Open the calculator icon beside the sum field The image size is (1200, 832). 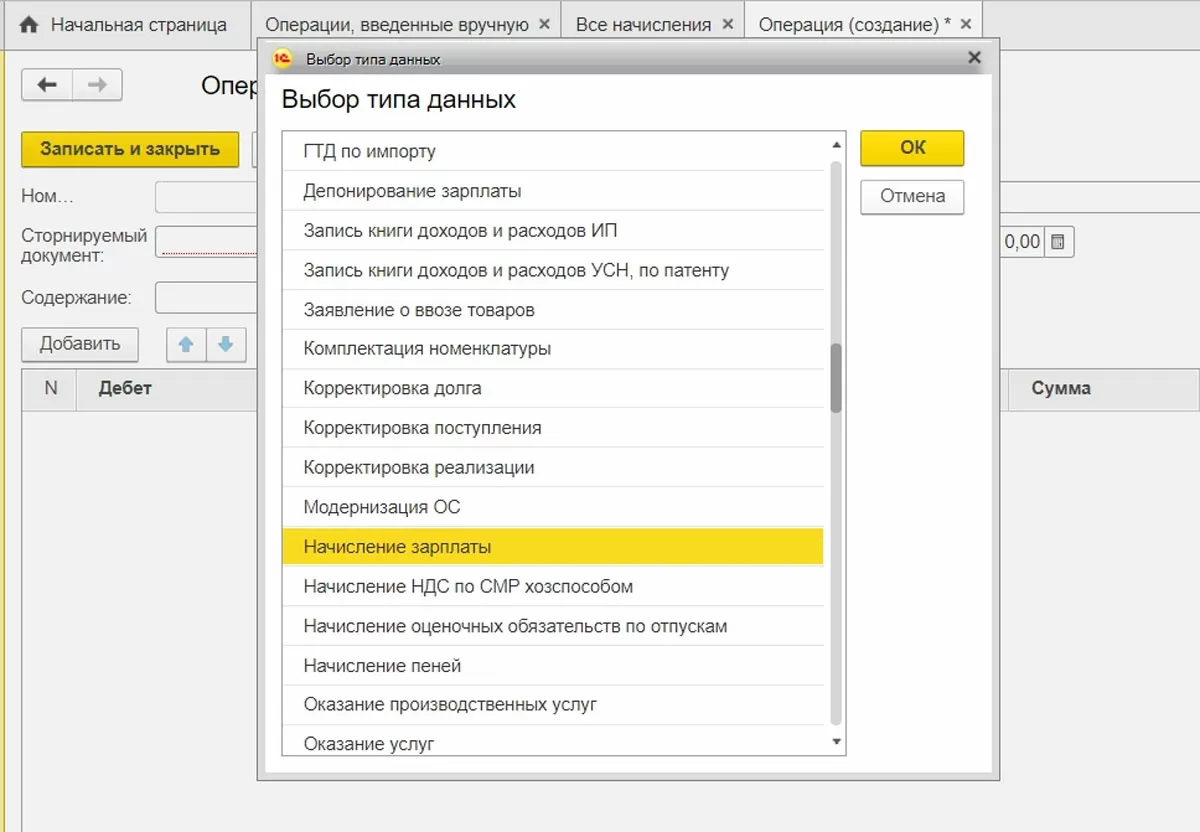point(1060,242)
